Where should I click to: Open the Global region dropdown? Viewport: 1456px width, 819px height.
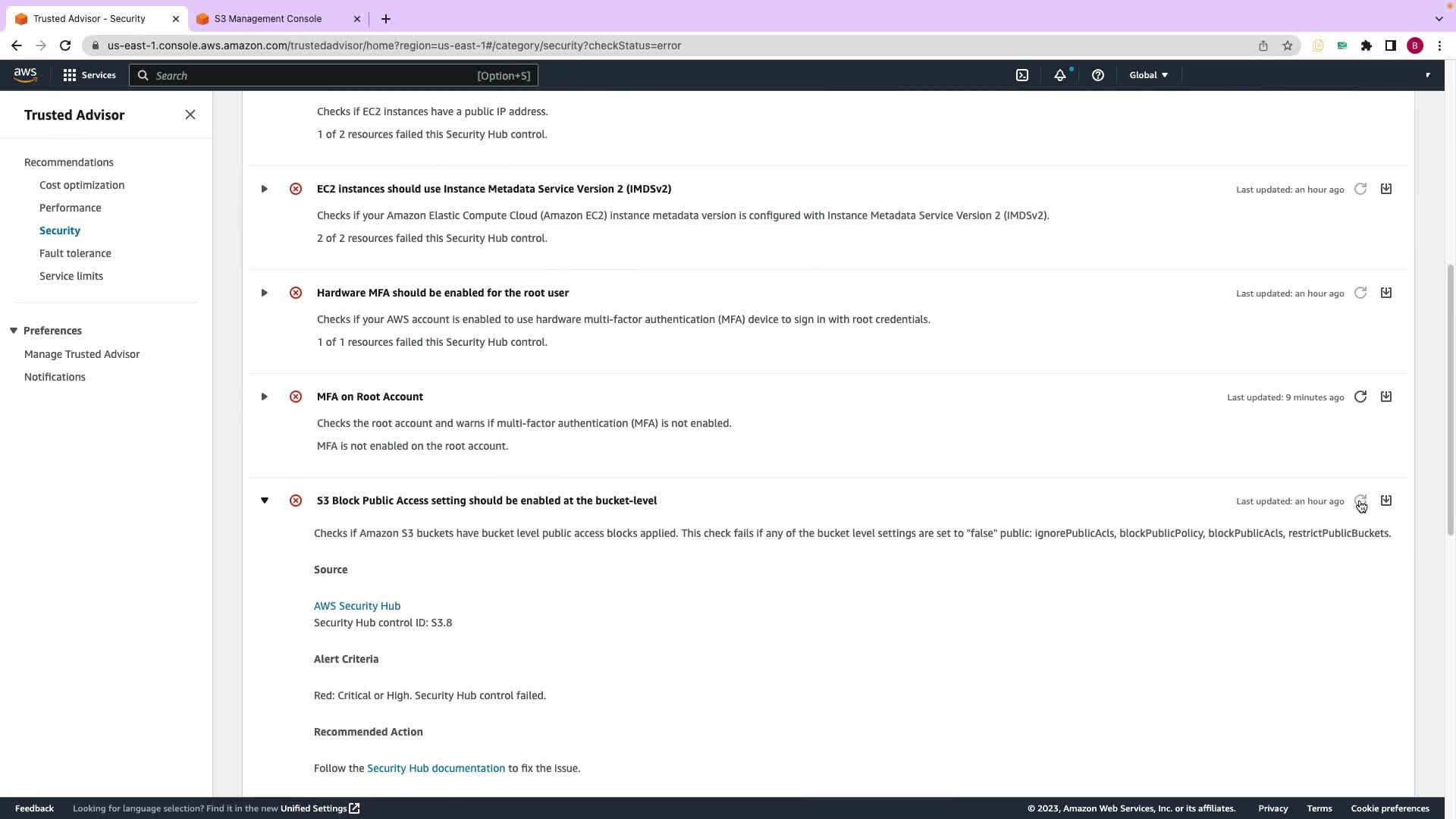tap(1148, 75)
